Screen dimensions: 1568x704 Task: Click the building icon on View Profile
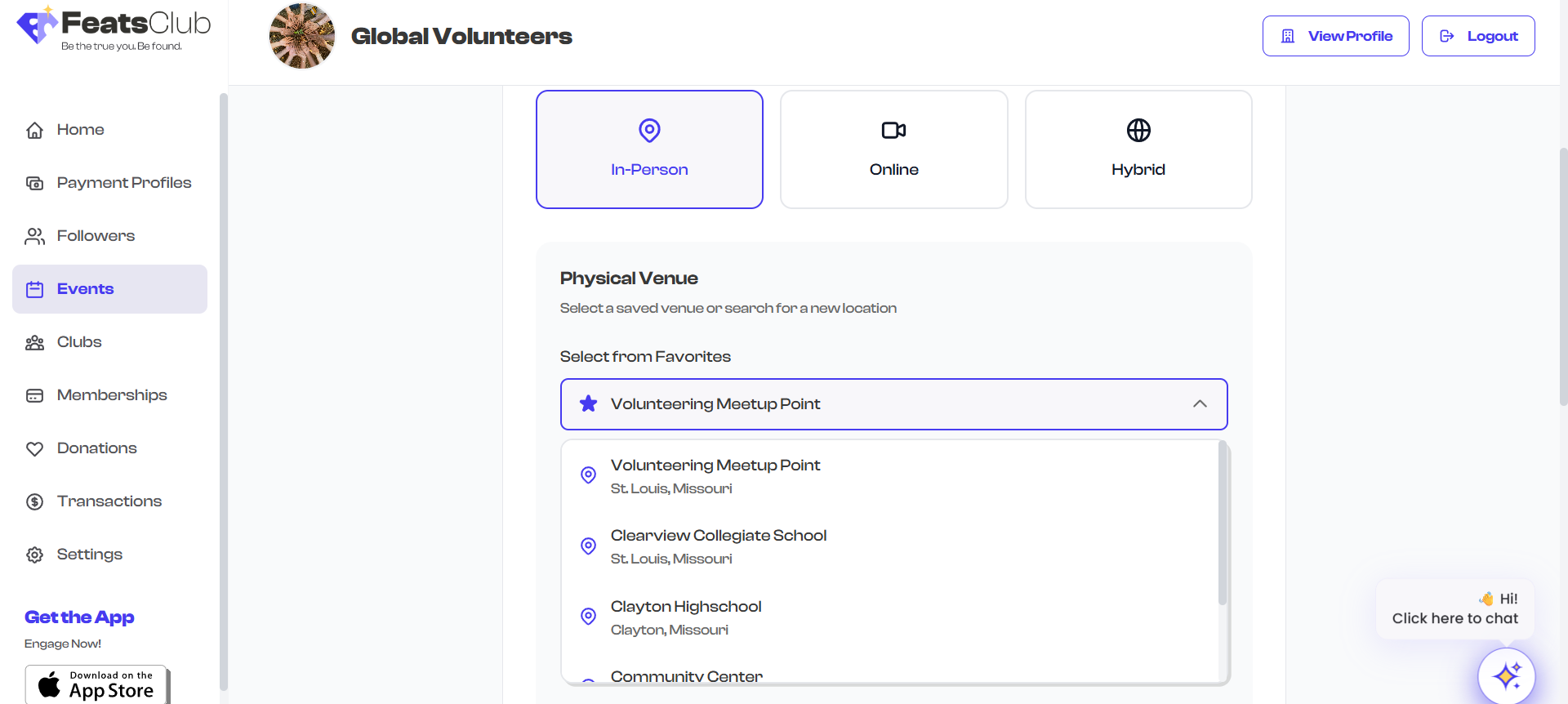(x=1288, y=36)
